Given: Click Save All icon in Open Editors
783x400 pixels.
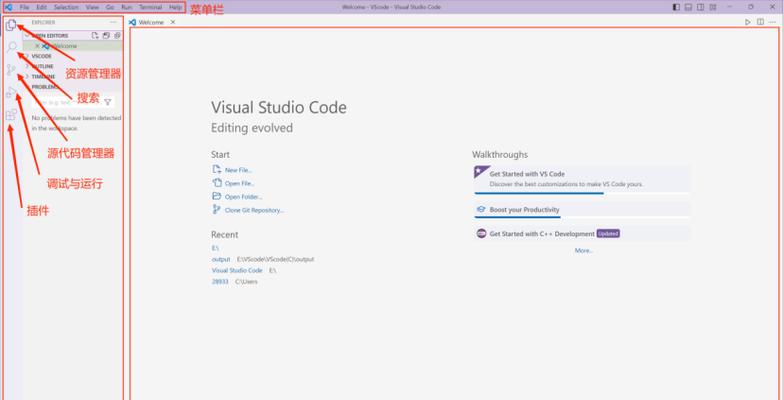Looking at the screenshot, I should (x=106, y=35).
